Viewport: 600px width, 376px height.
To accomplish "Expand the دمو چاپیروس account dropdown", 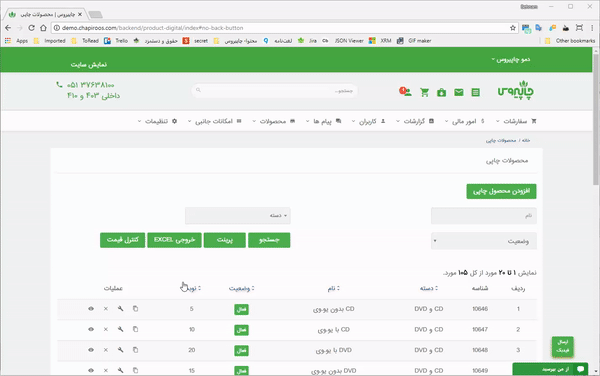I will point(511,59).
